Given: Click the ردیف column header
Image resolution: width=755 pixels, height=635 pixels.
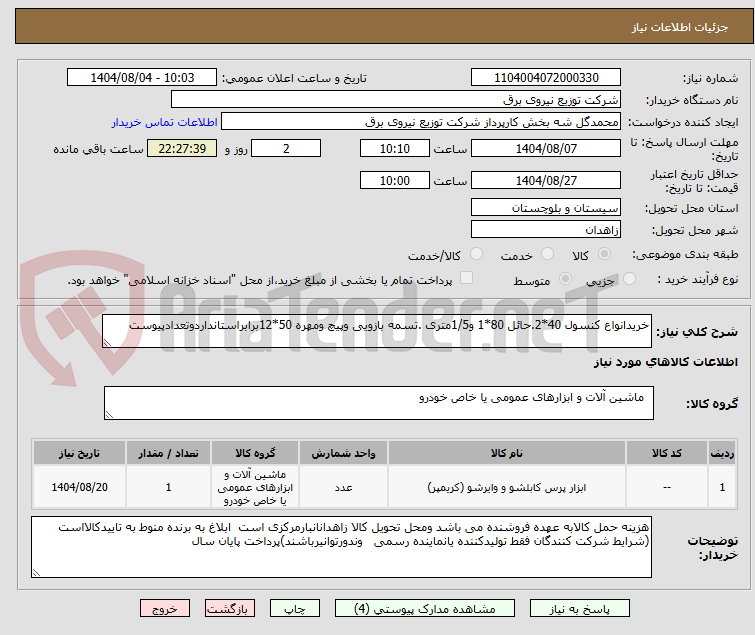Looking at the screenshot, I should coord(722,453).
